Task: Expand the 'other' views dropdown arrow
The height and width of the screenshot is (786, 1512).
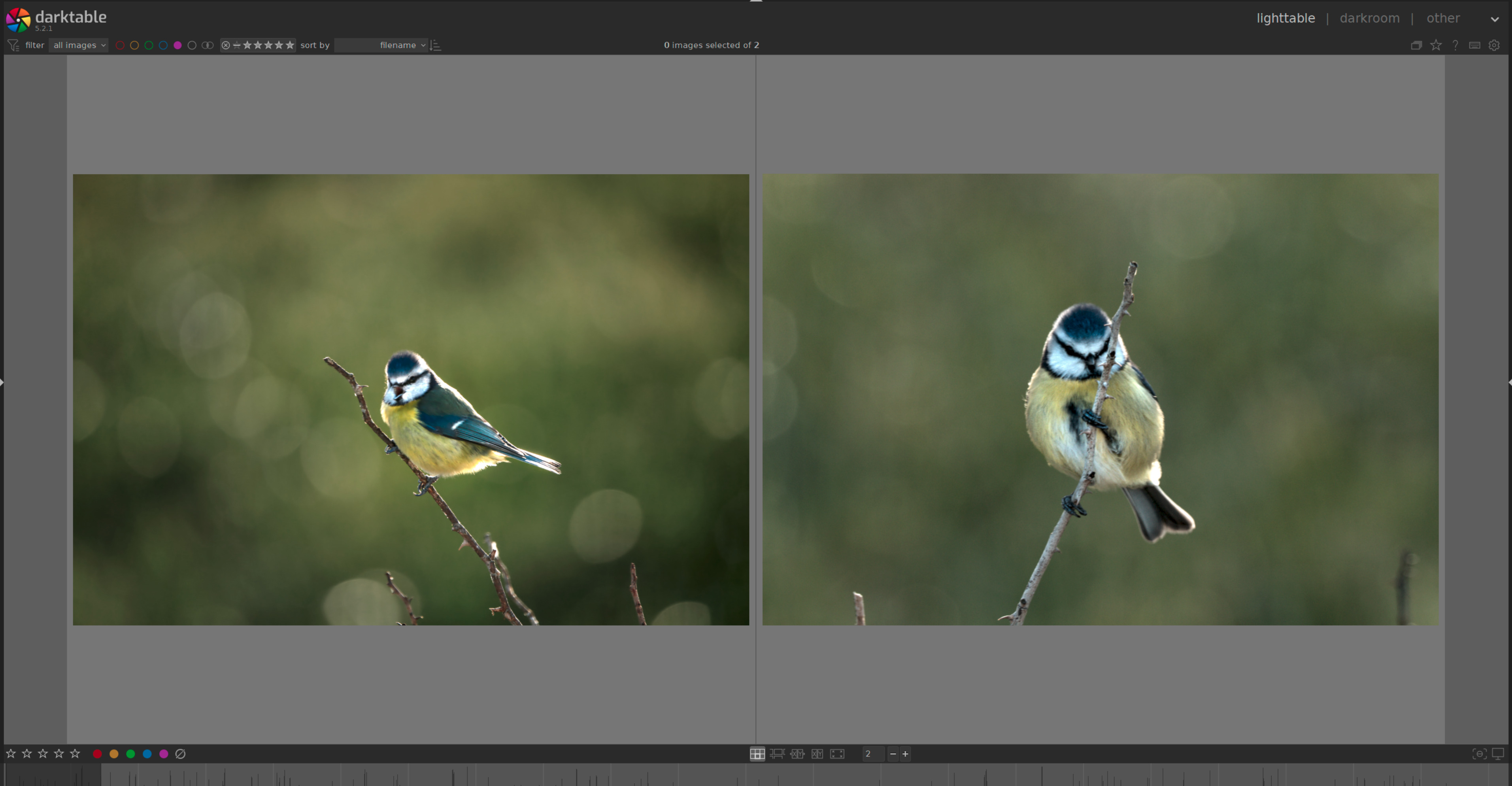Action: tap(1494, 19)
